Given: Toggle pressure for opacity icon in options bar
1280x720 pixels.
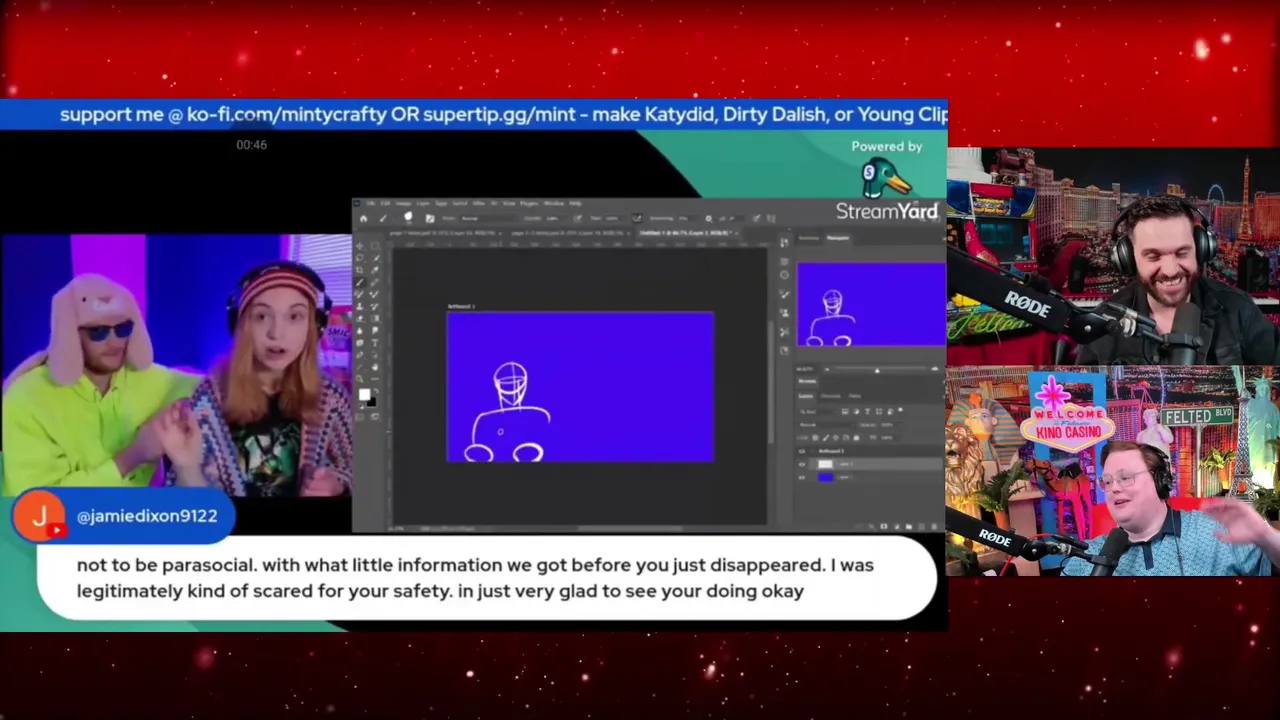Looking at the screenshot, I should pyautogui.click(x=577, y=218).
